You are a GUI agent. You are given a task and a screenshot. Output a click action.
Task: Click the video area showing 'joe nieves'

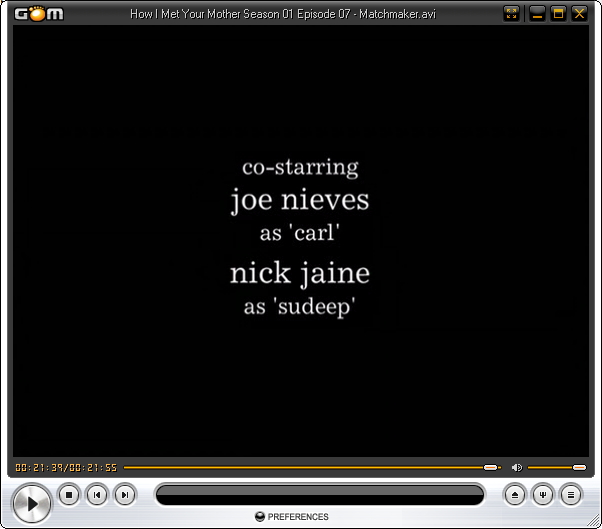[300, 200]
